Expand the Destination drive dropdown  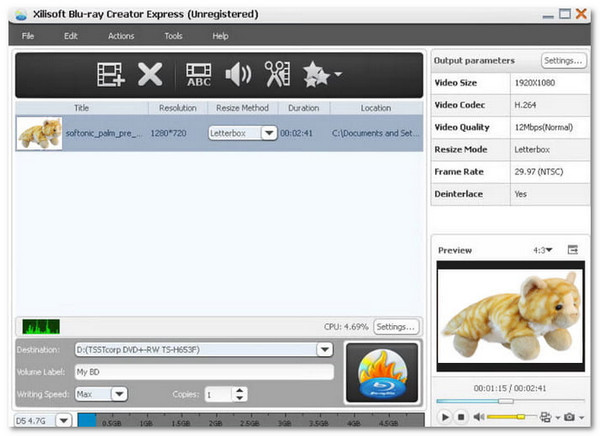pyautogui.click(x=324, y=349)
